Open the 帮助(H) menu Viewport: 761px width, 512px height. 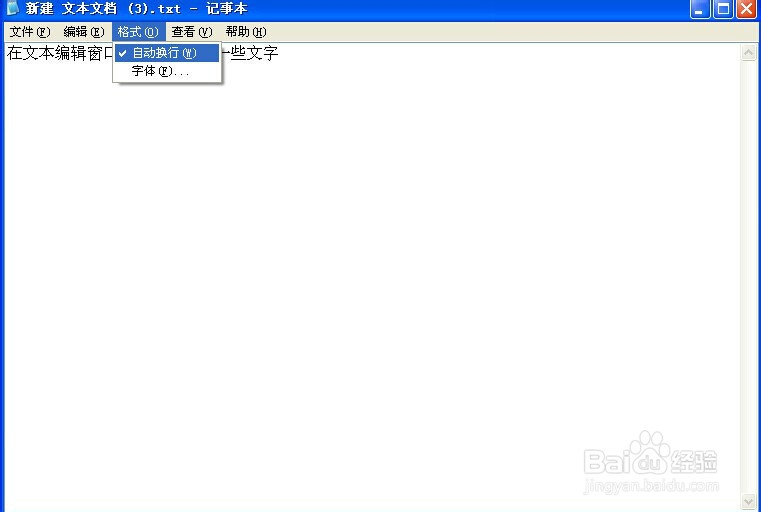click(x=246, y=32)
